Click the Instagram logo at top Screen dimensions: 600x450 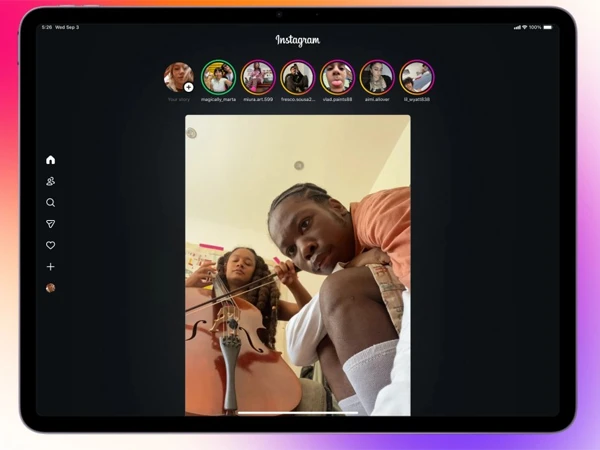click(298, 41)
